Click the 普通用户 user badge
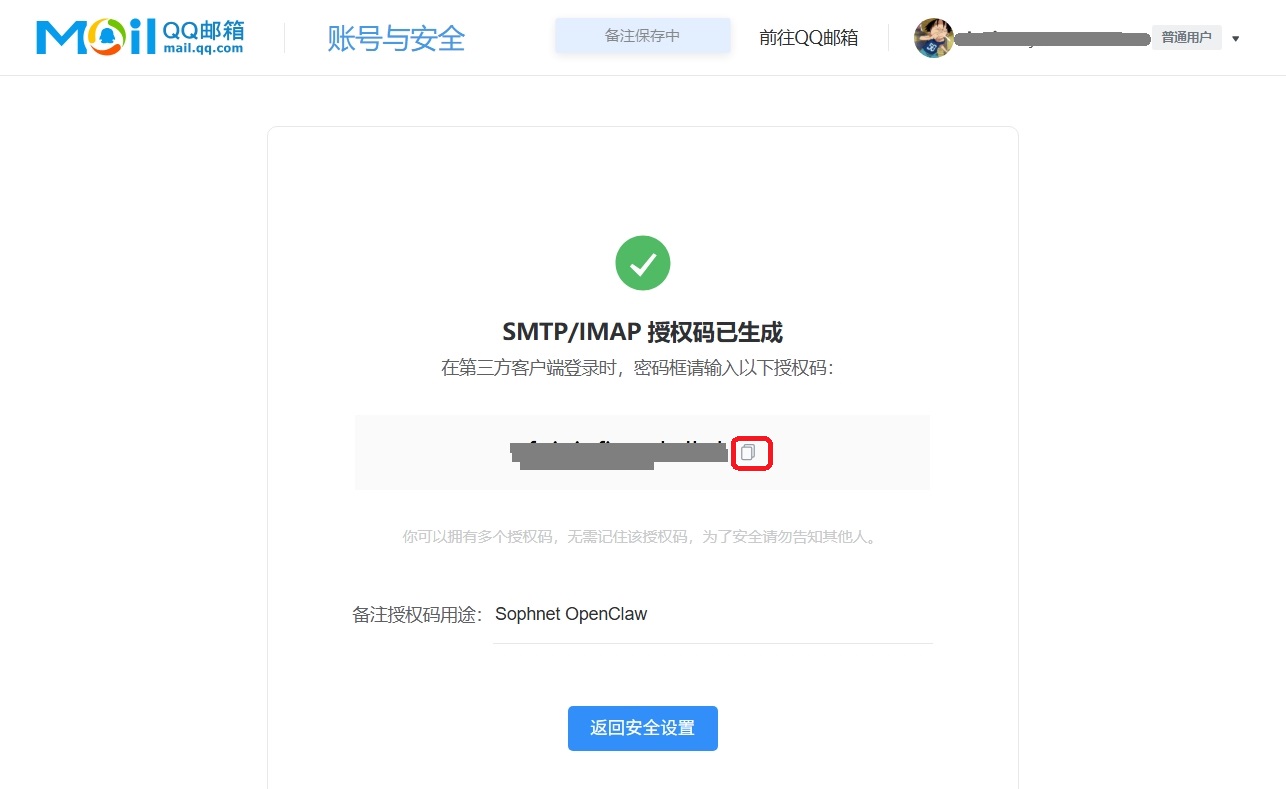 pyautogui.click(x=1186, y=38)
